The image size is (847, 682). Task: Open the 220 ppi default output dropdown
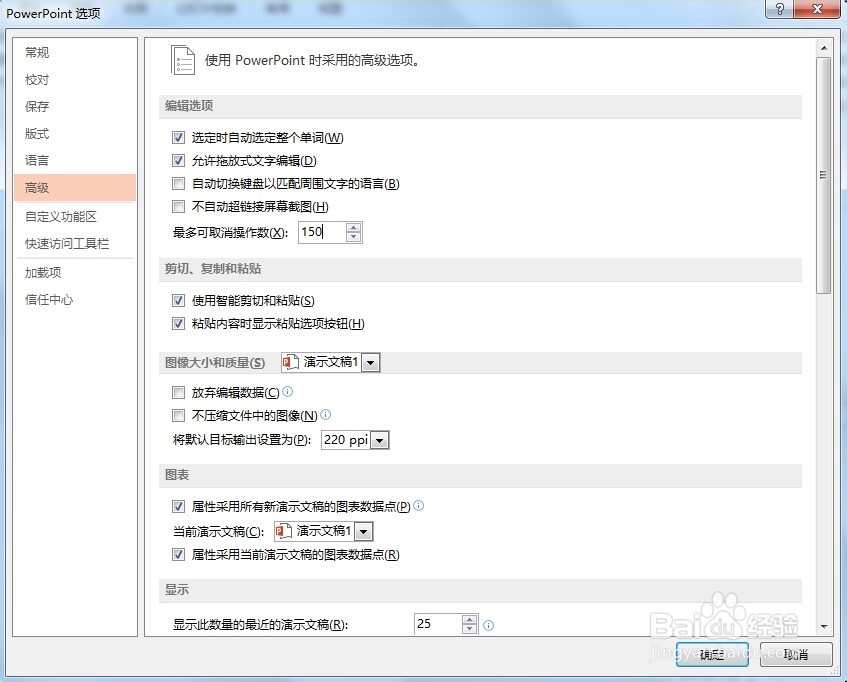pyautogui.click(x=379, y=439)
